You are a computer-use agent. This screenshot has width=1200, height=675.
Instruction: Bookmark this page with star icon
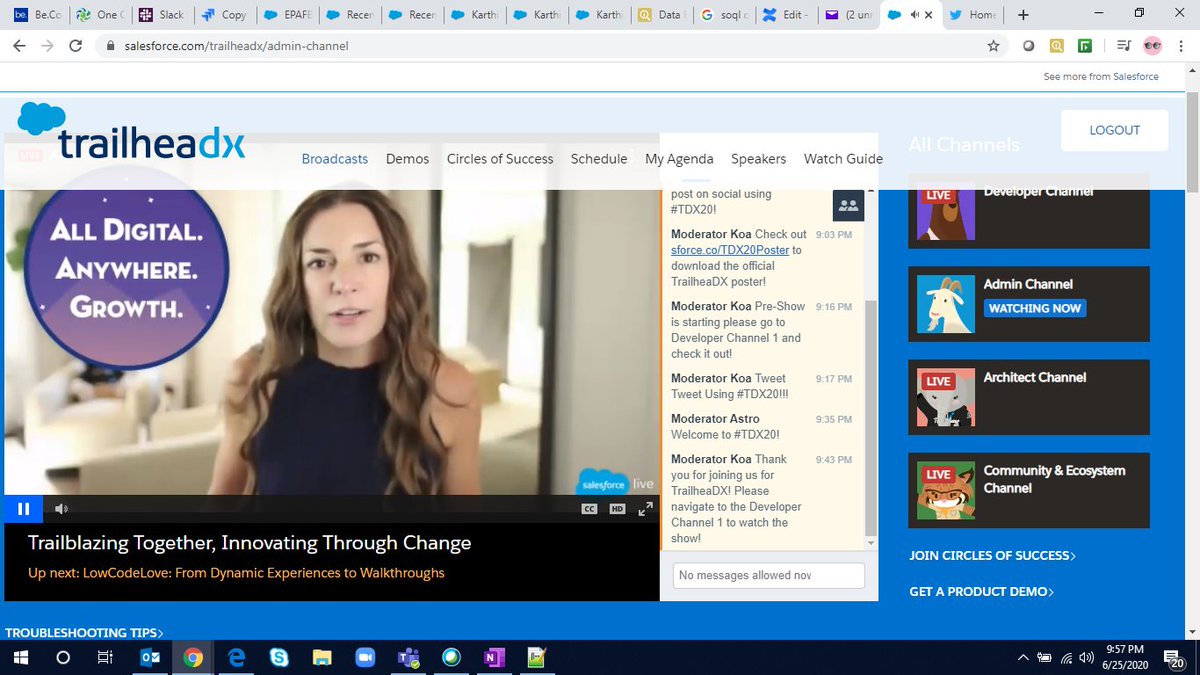click(993, 46)
